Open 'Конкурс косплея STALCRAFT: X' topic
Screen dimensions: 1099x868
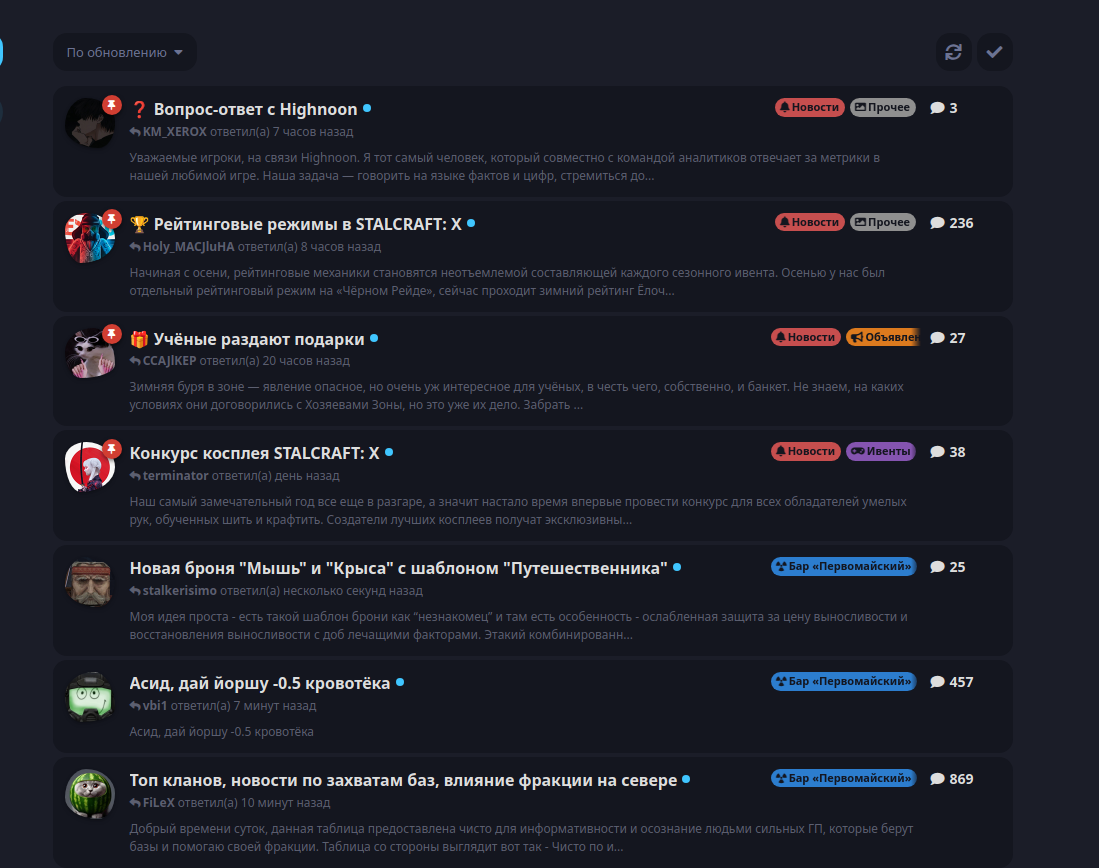tap(254, 454)
